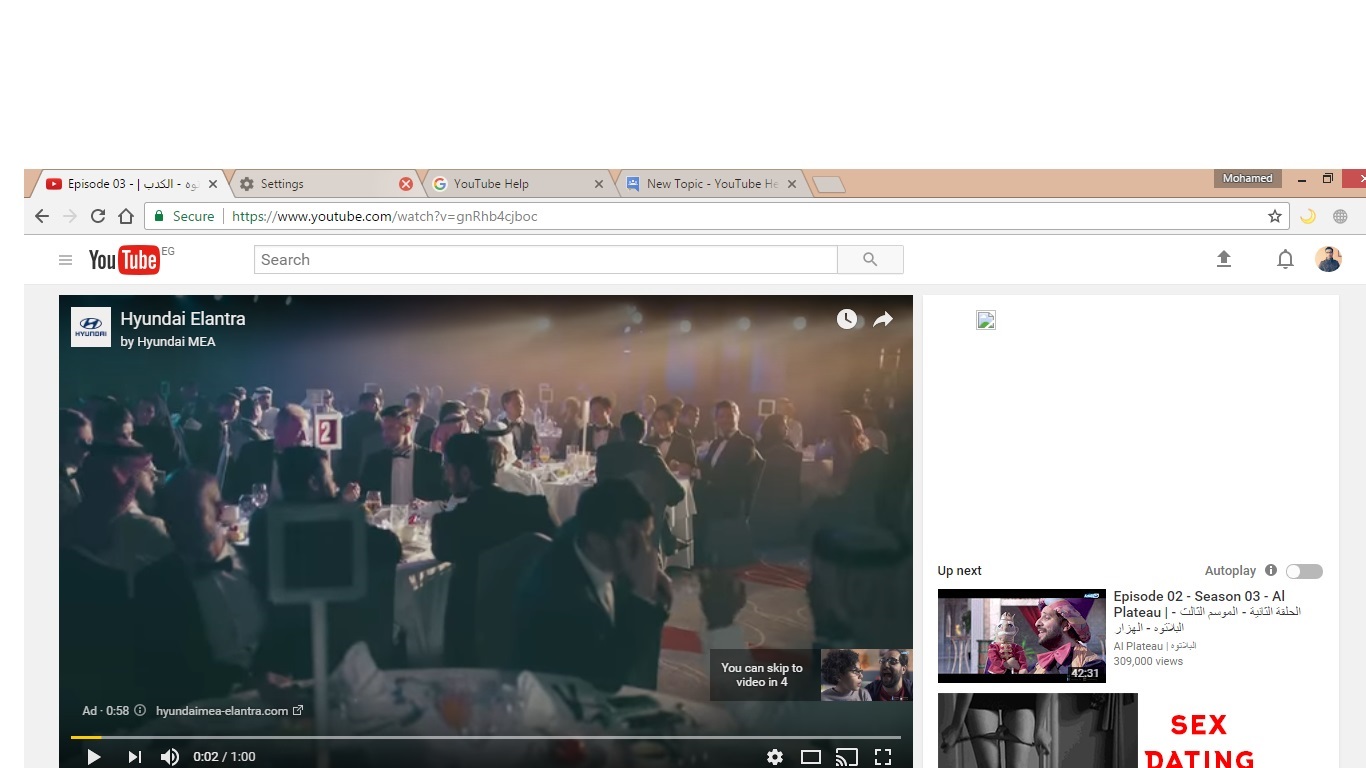Go forward in the browser
This screenshot has width=1366, height=768.
70,216
